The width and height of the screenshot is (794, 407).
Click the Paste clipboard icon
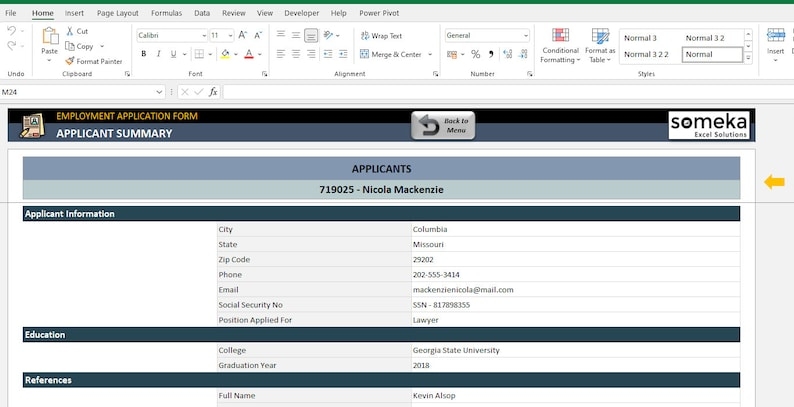click(x=49, y=37)
